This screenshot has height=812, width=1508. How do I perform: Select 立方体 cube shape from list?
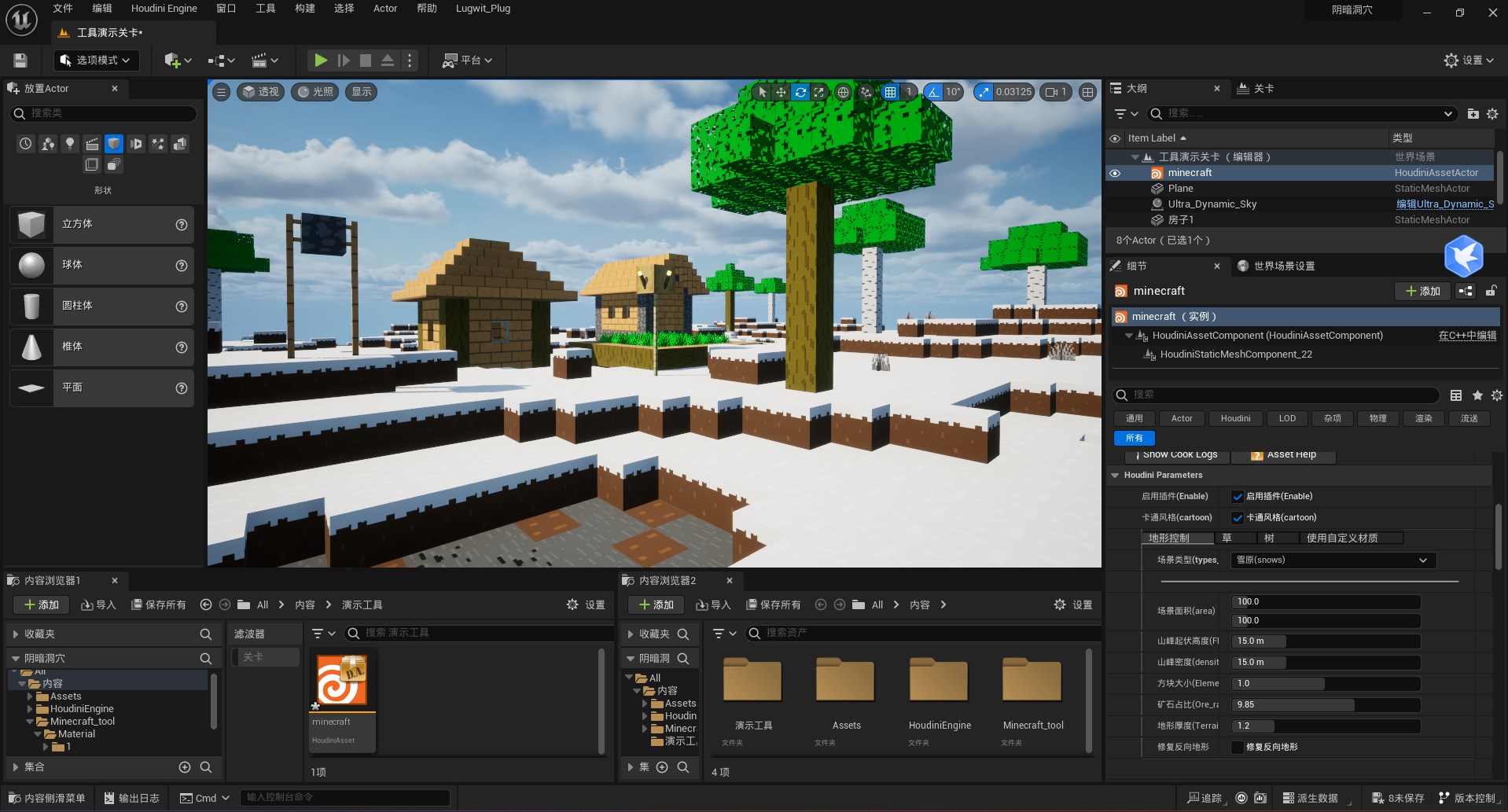(x=102, y=225)
